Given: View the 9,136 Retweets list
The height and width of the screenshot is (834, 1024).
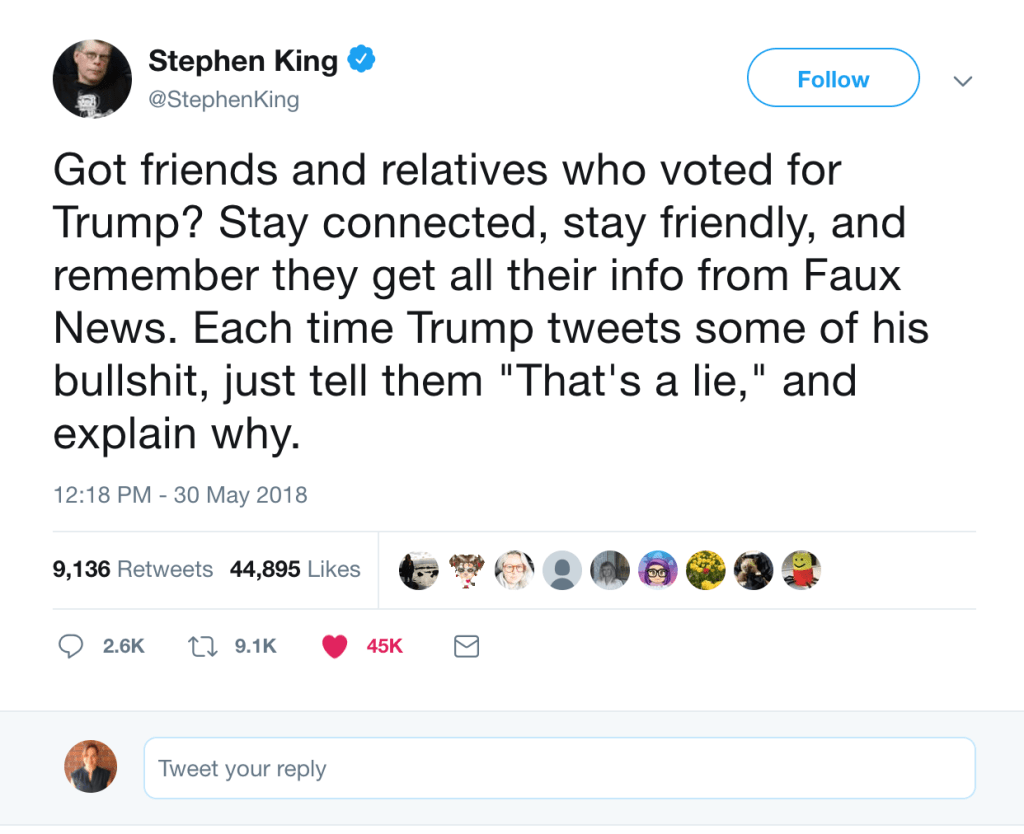Looking at the screenshot, I should click(x=133, y=569).
